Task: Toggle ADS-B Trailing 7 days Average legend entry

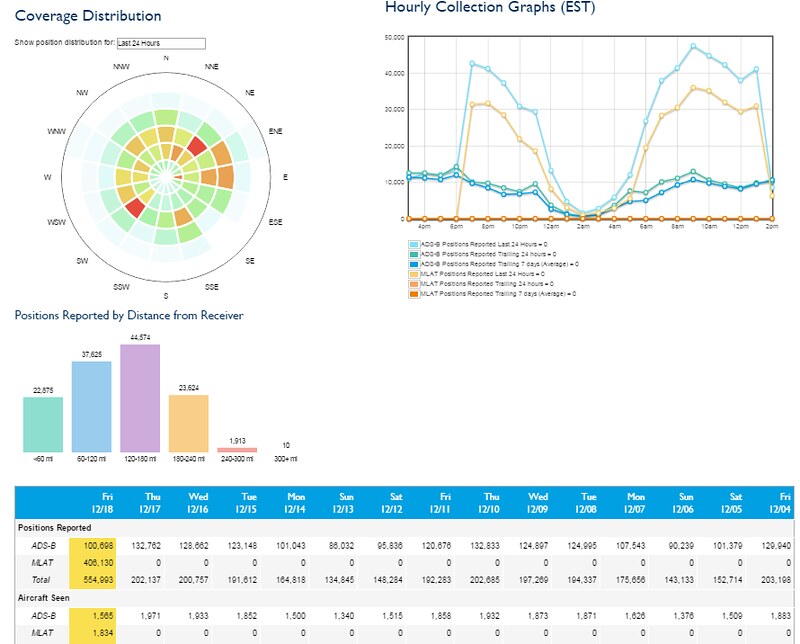Action: [493, 264]
